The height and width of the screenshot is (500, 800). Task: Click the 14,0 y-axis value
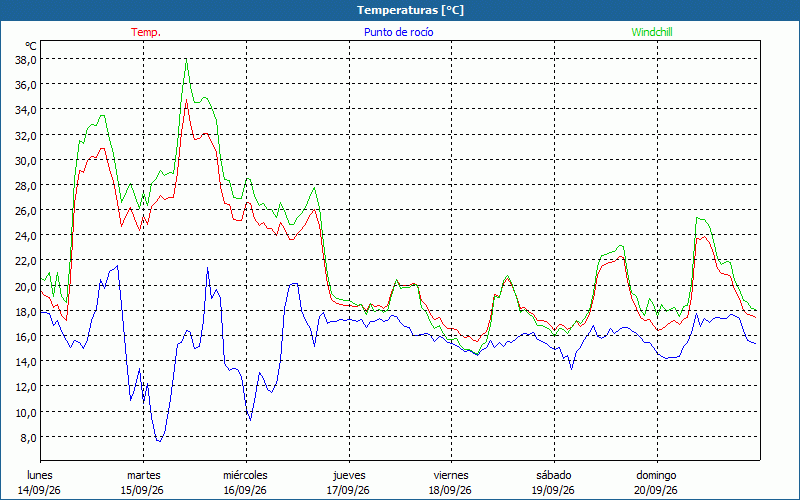(26, 362)
